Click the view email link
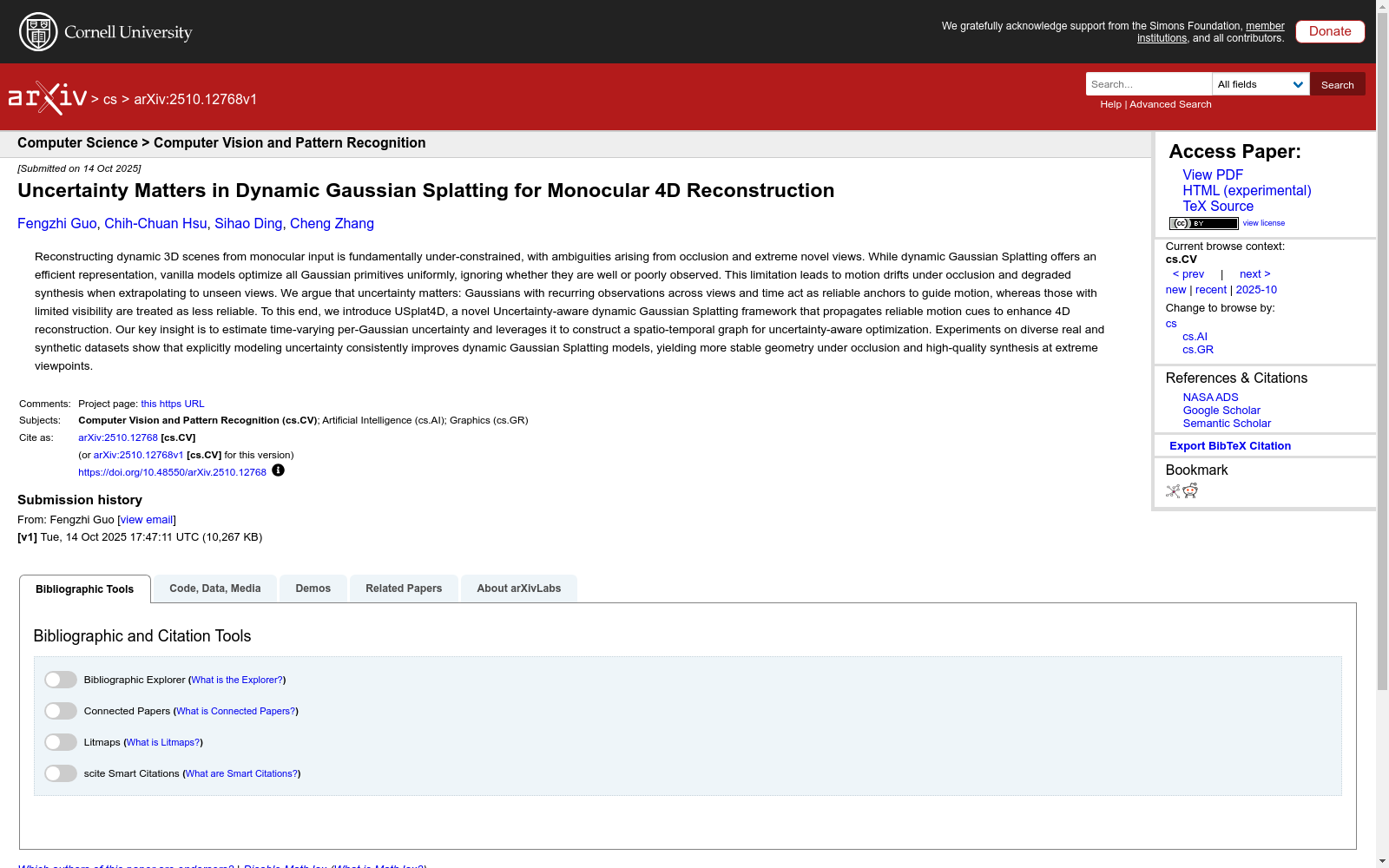This screenshot has width=1389, height=868. [147, 520]
